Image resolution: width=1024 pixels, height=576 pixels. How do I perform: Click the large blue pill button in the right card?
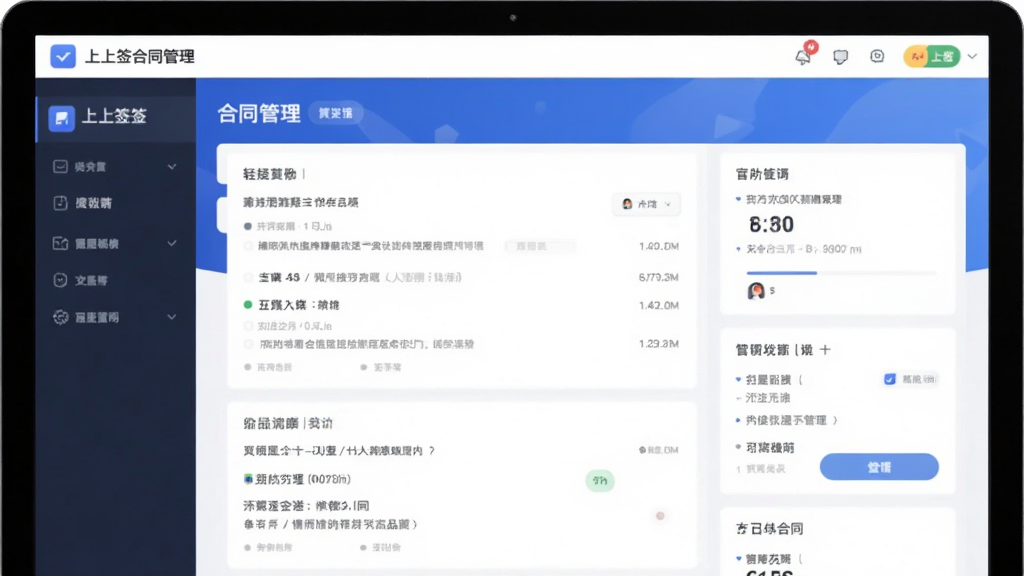click(879, 467)
